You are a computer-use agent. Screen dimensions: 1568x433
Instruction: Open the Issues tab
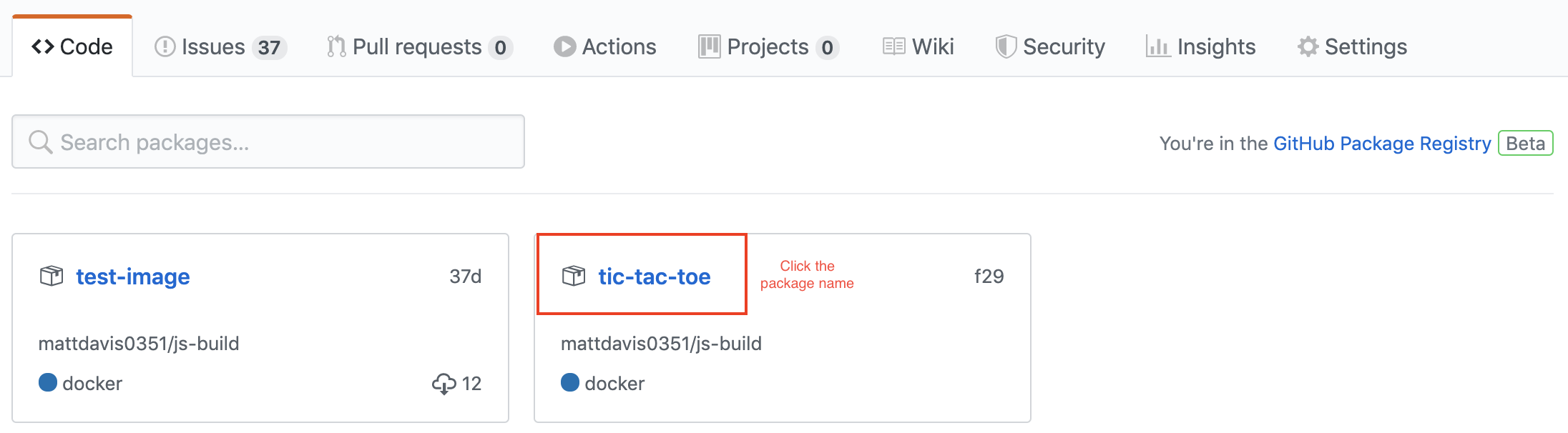tap(212, 47)
